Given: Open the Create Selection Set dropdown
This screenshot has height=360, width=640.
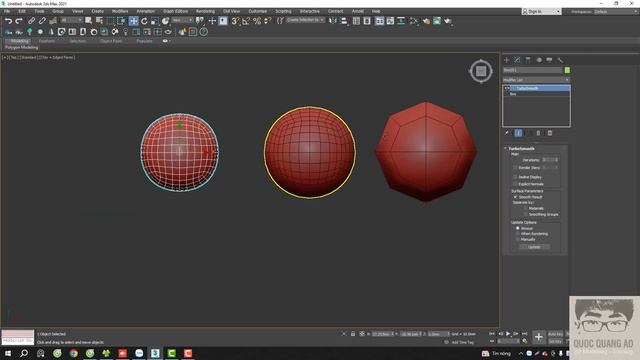Looking at the screenshot, I should (305, 20).
